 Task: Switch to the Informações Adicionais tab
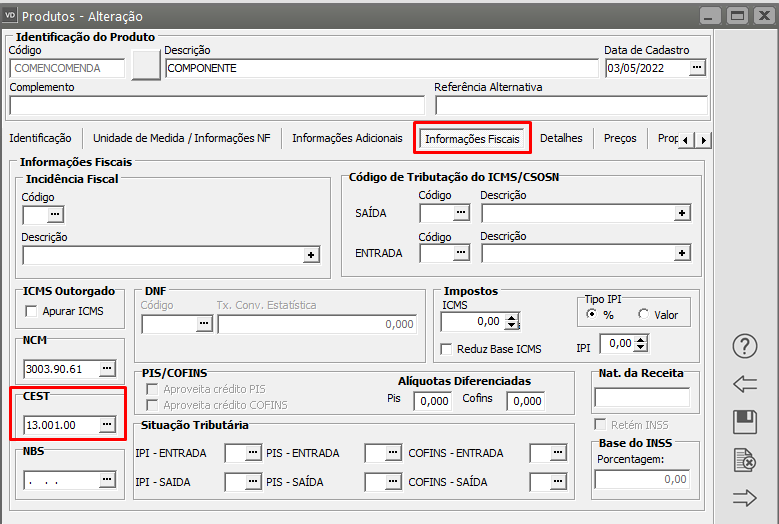347,138
